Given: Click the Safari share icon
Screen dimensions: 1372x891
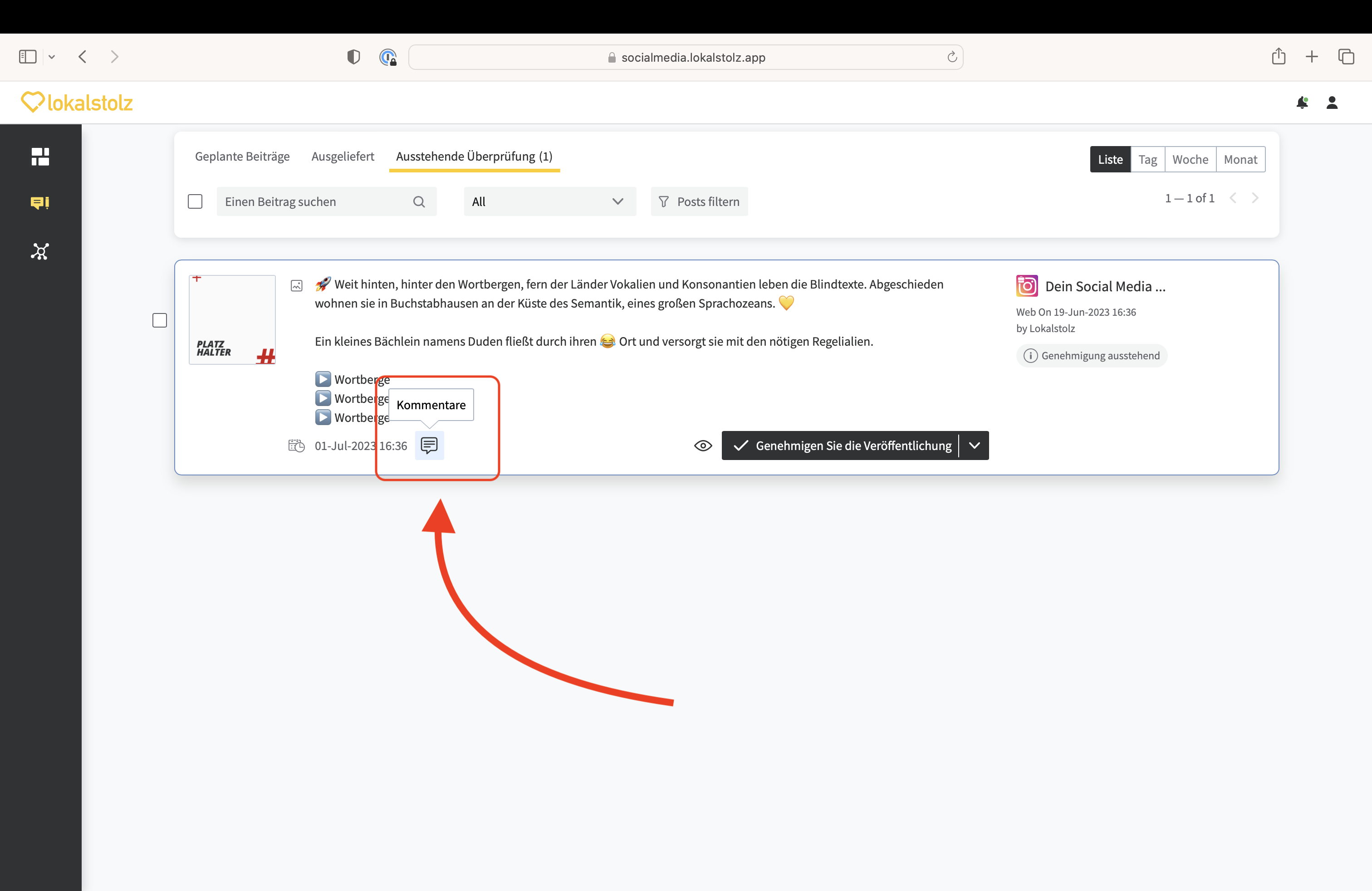Looking at the screenshot, I should tap(1279, 56).
